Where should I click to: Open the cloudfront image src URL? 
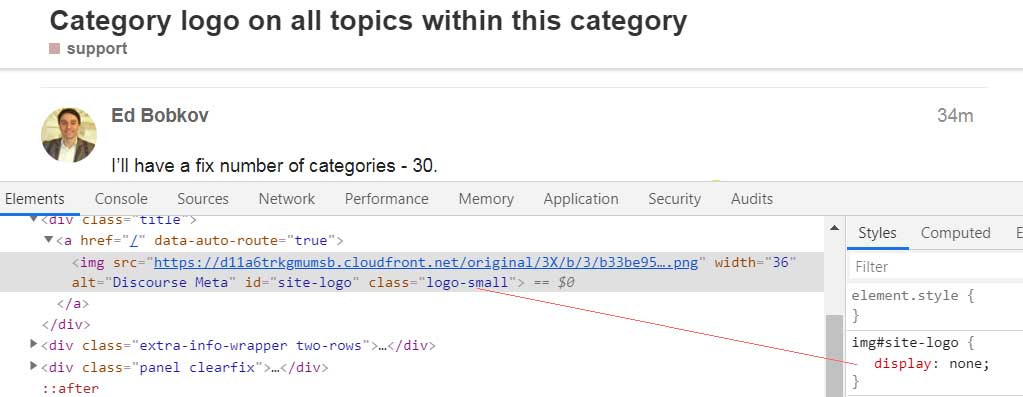coord(426,263)
